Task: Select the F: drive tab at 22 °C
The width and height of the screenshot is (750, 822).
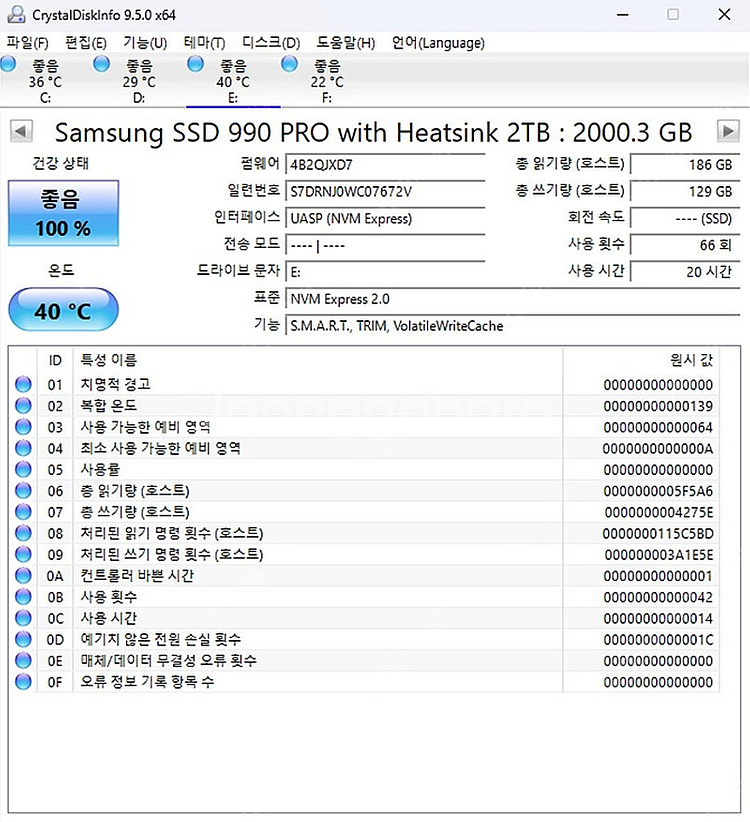Action: tap(327, 81)
